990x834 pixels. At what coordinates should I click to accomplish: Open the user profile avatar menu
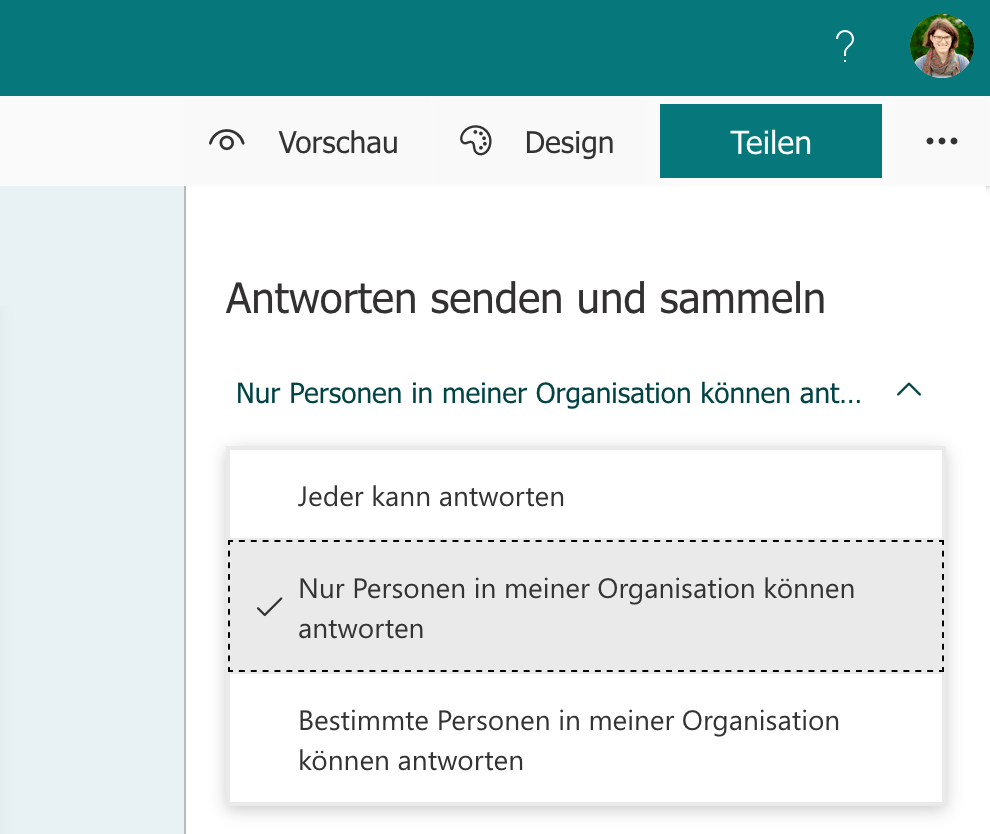(941, 46)
